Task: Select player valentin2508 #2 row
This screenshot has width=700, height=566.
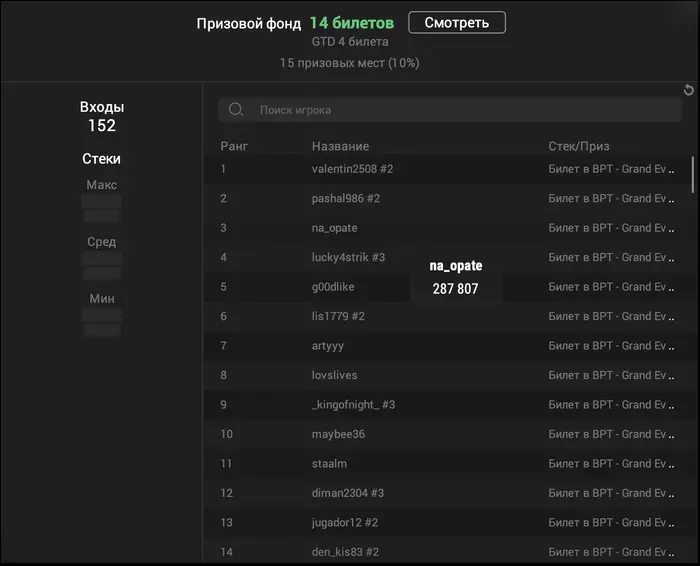Action: pos(352,169)
